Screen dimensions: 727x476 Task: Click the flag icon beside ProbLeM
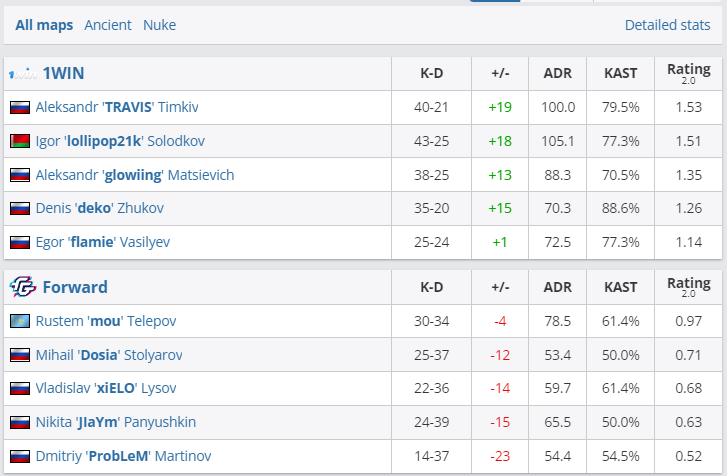pos(20,457)
